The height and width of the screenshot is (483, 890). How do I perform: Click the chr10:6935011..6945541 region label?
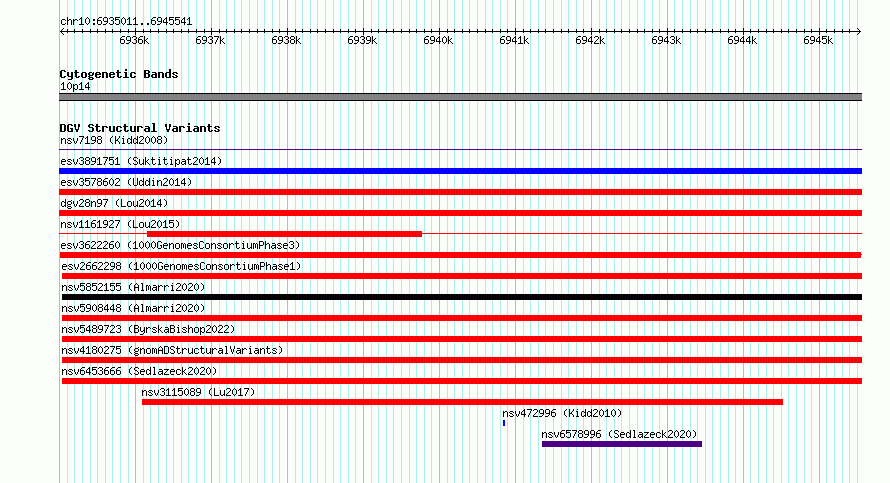tap(126, 22)
